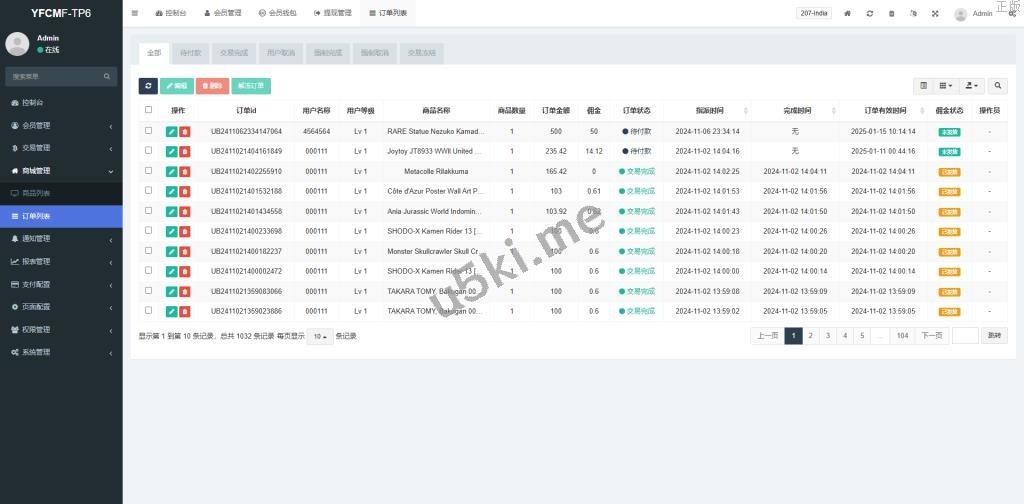The width and height of the screenshot is (1024, 504).
Task: Edit the RARE Statue Nezuko order row
Action: click(x=172, y=131)
